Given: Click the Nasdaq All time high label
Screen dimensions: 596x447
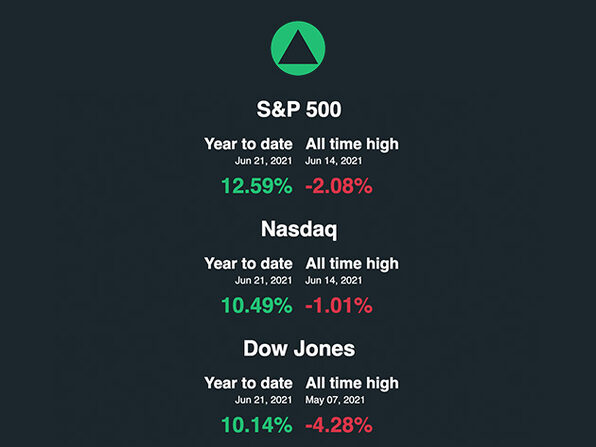Looking at the screenshot, I should [x=352, y=264].
